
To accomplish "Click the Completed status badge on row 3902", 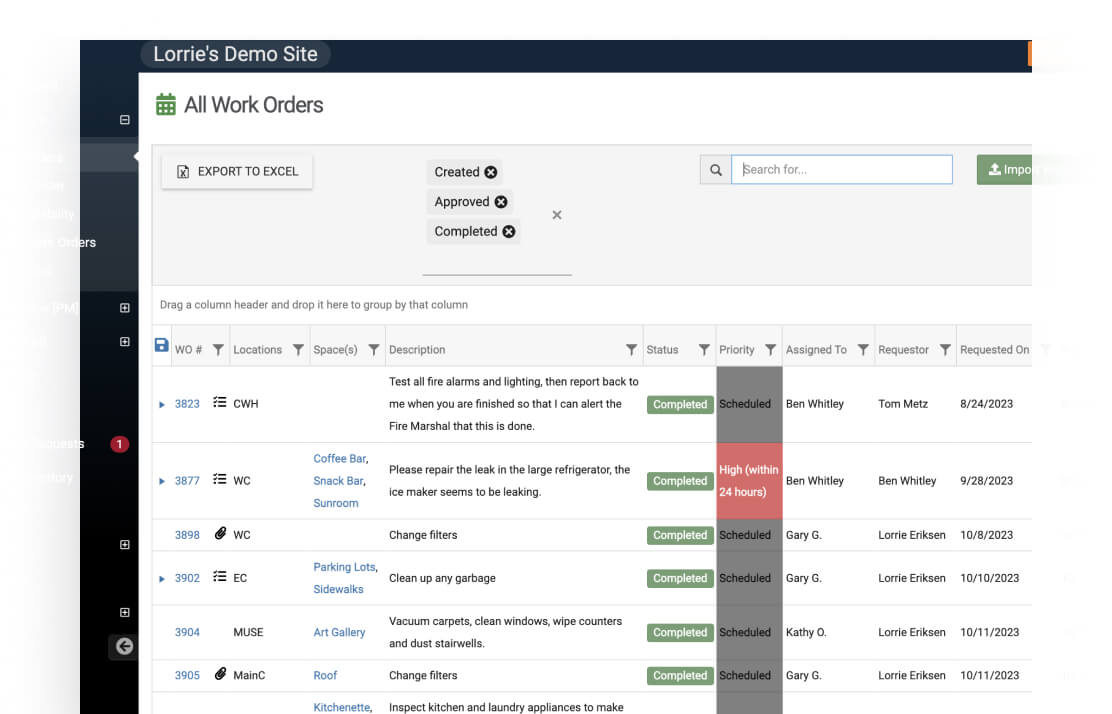I will (x=679, y=578).
